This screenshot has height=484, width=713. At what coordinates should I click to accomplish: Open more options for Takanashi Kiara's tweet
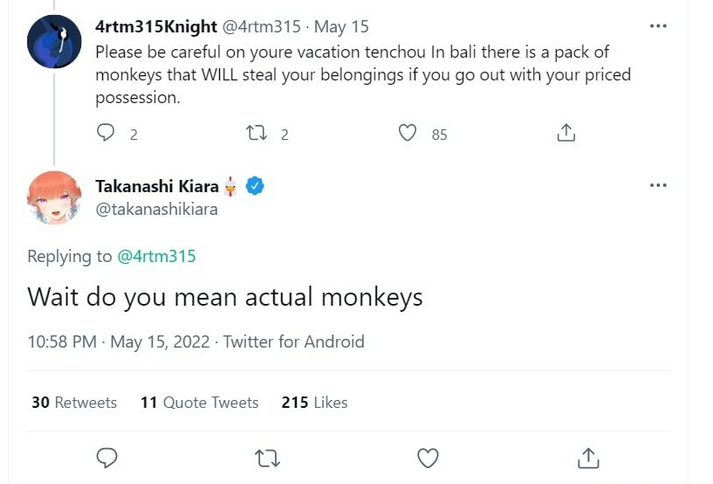(x=657, y=186)
